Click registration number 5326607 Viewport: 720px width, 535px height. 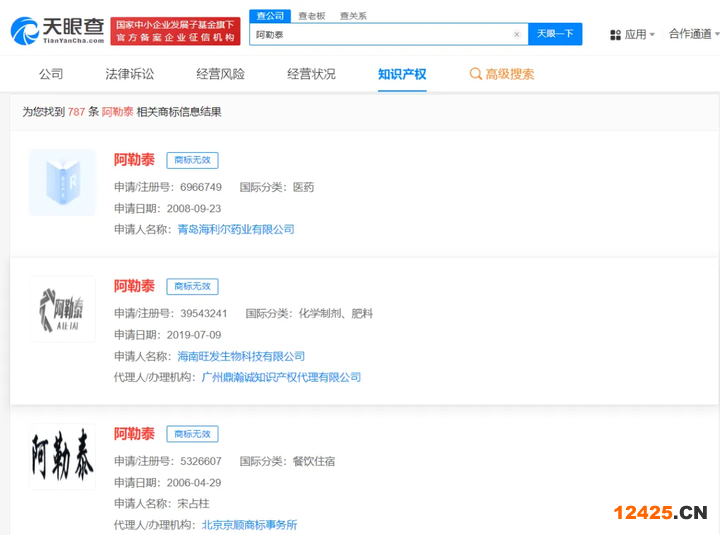pyautogui.click(x=201, y=461)
